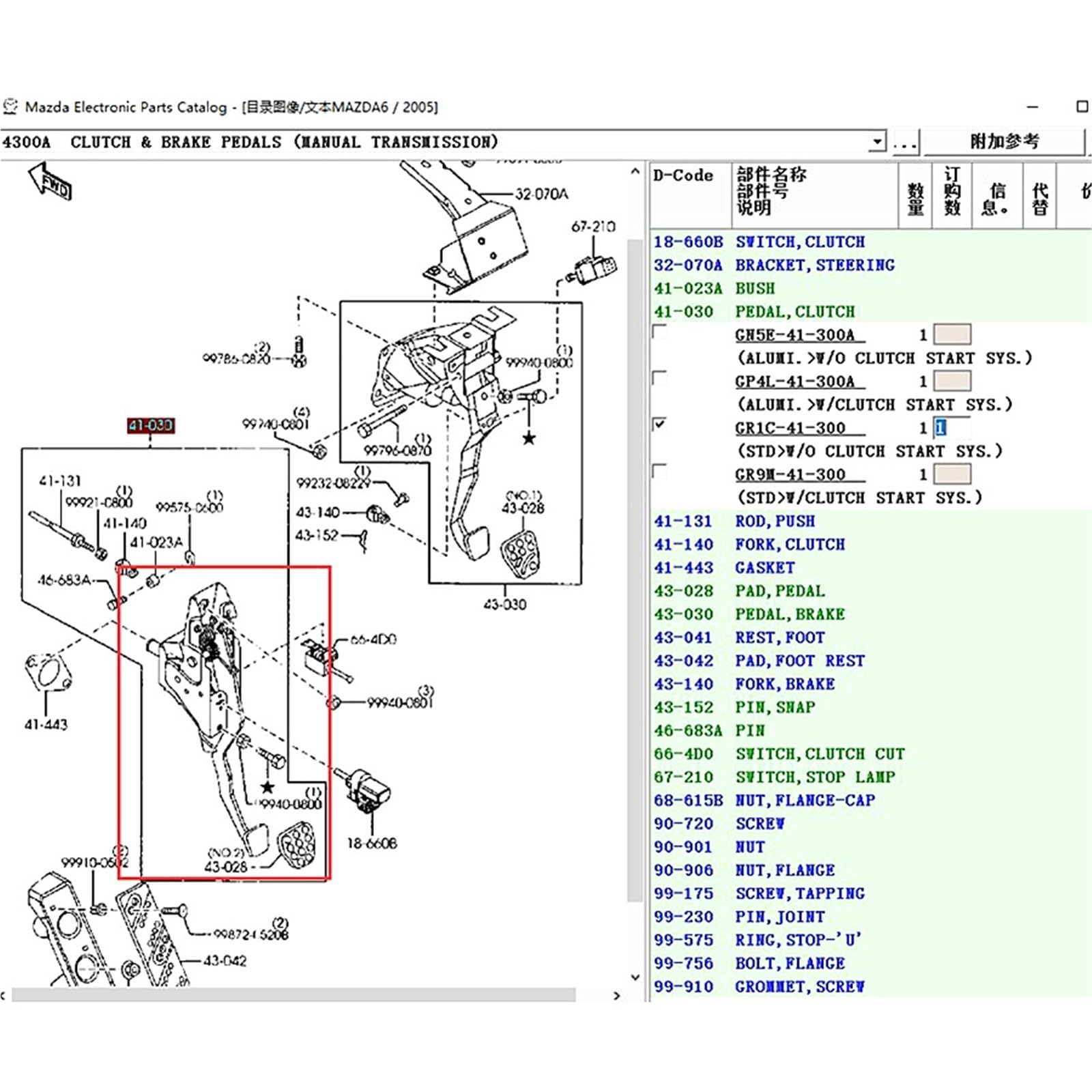
Task: Click the D-Code column header
Action: click(x=690, y=195)
